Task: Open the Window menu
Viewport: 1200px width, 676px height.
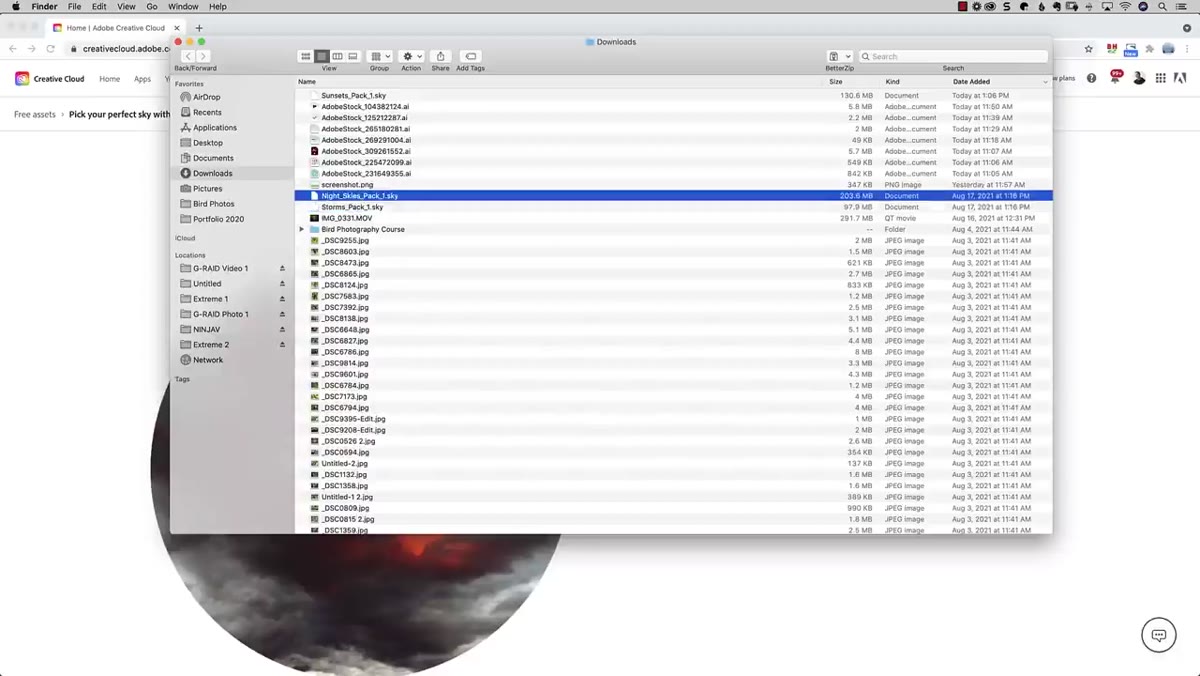Action: pos(183,6)
